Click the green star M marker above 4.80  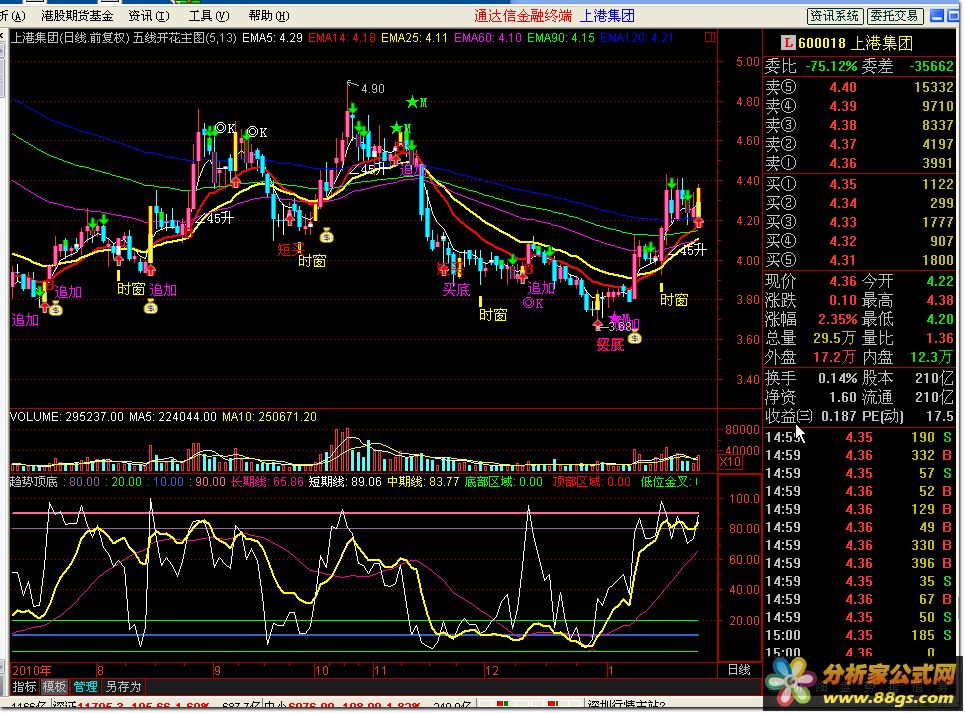point(417,102)
